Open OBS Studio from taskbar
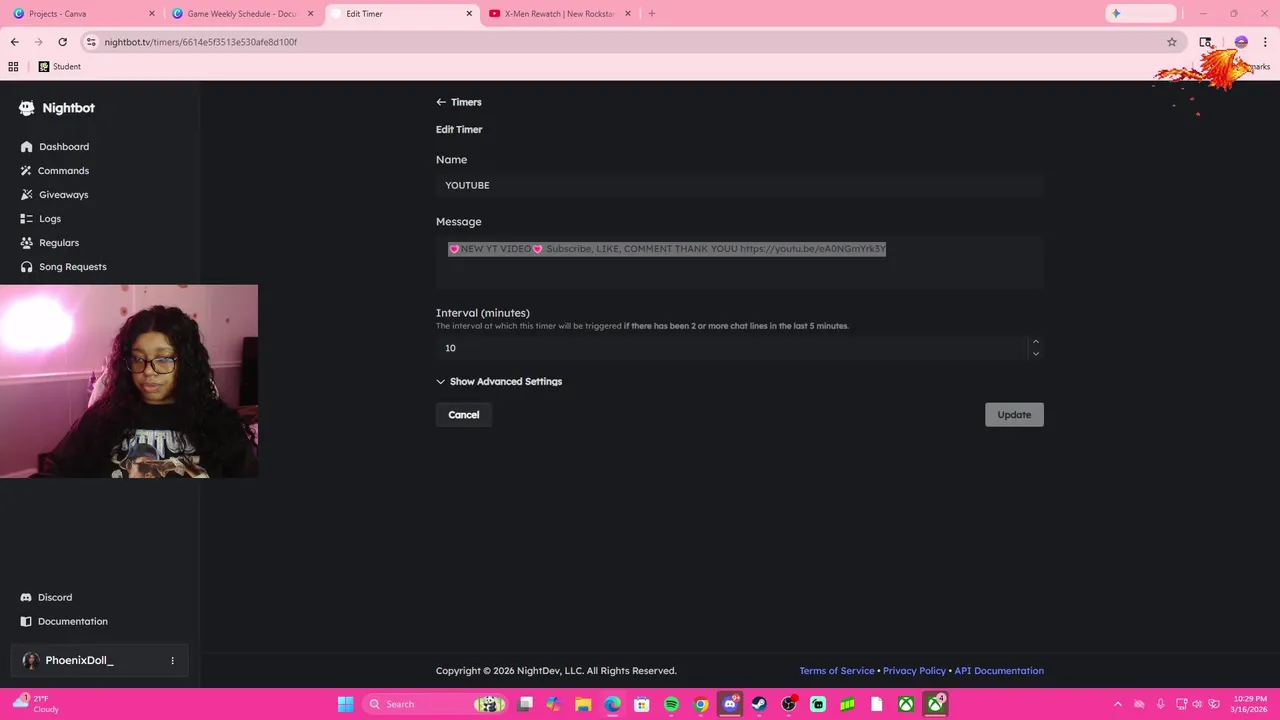This screenshot has height=720, width=1280. pyautogui.click(x=789, y=704)
